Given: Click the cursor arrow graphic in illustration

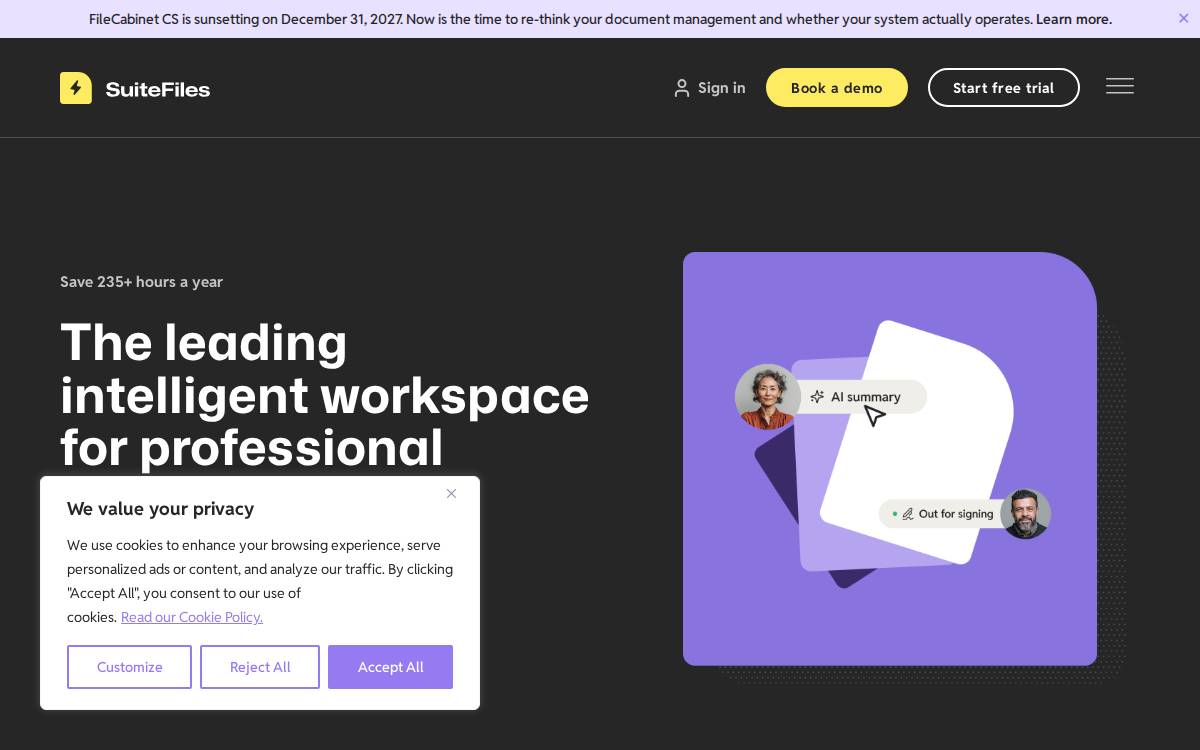Looking at the screenshot, I should (875, 415).
